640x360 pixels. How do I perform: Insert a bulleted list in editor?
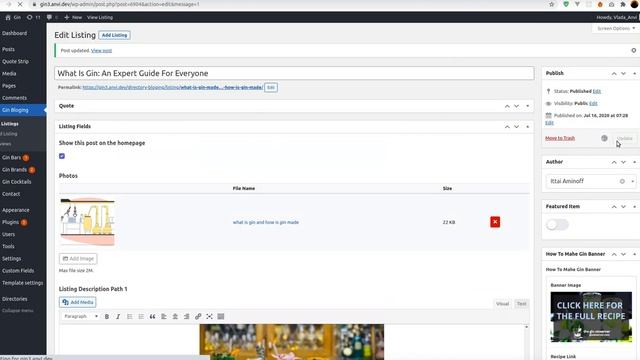coord(129,316)
